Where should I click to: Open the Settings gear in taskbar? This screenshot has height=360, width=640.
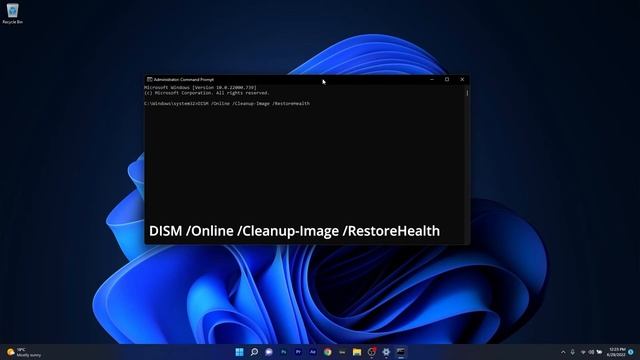[x=386, y=352]
